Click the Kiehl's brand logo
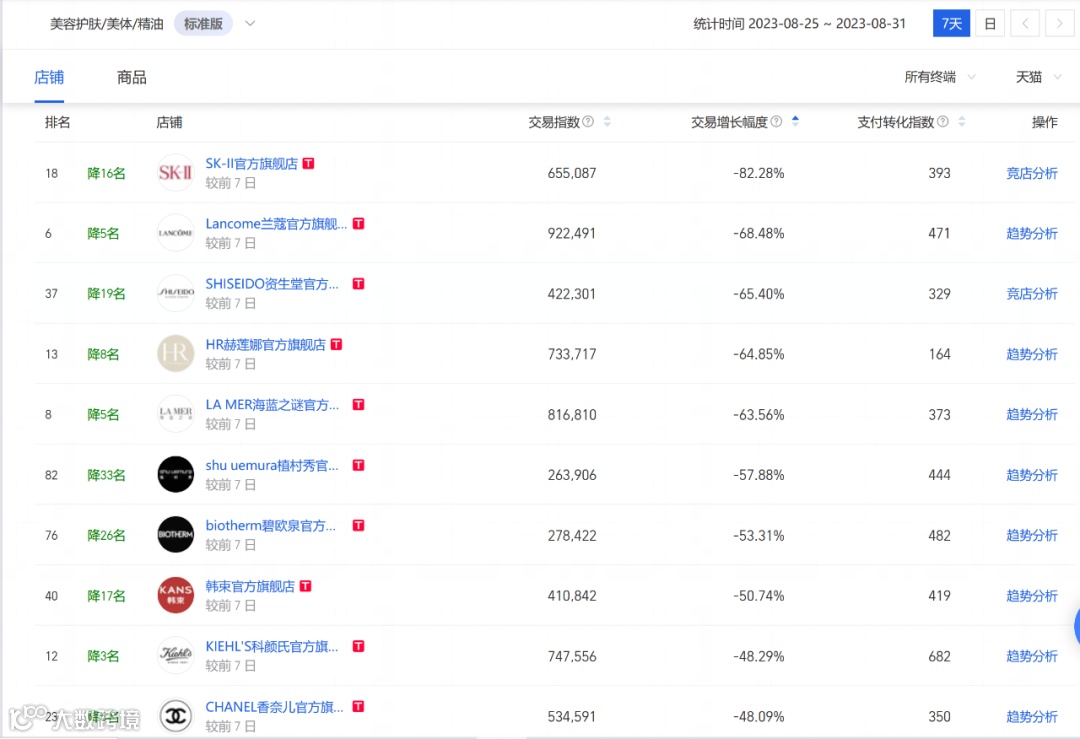The height and width of the screenshot is (739, 1080). pyautogui.click(x=176, y=656)
